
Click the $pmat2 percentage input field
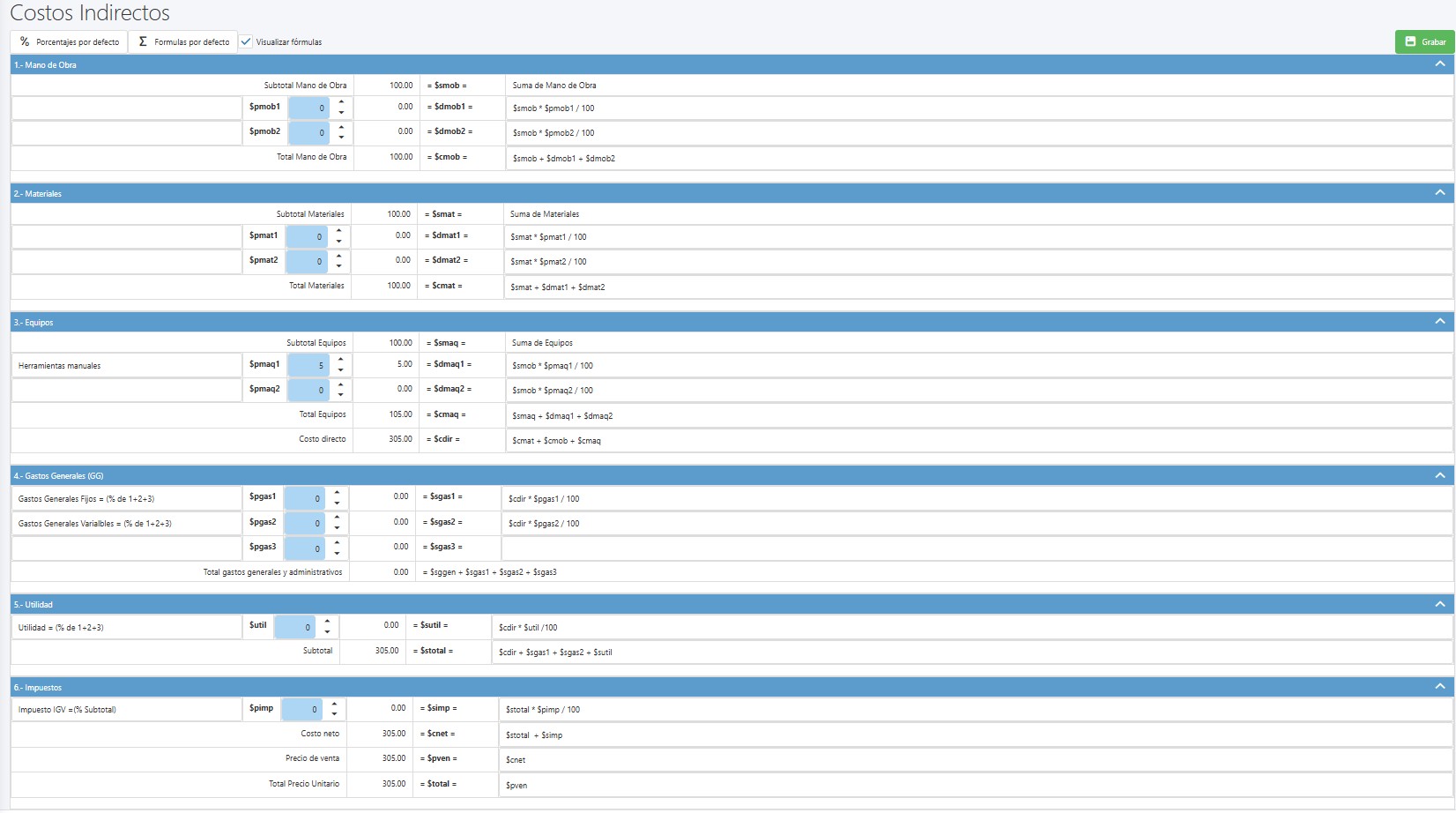(x=307, y=262)
